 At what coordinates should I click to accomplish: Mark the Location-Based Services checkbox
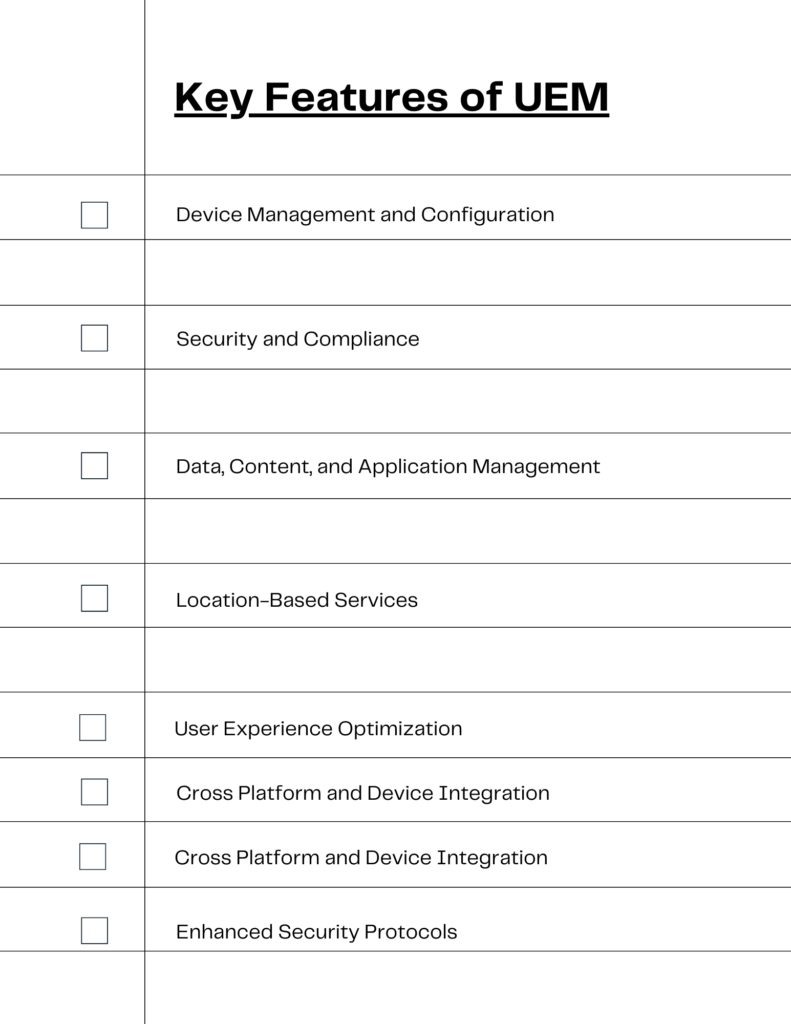click(x=94, y=598)
